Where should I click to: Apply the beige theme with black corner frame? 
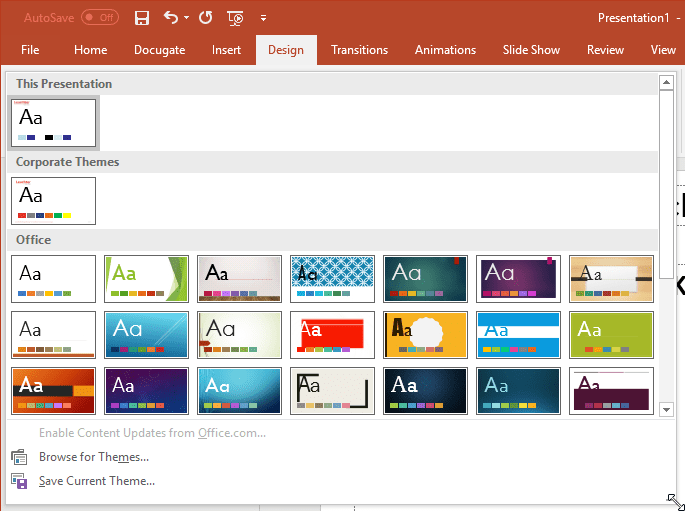pyautogui.click(x=332, y=391)
